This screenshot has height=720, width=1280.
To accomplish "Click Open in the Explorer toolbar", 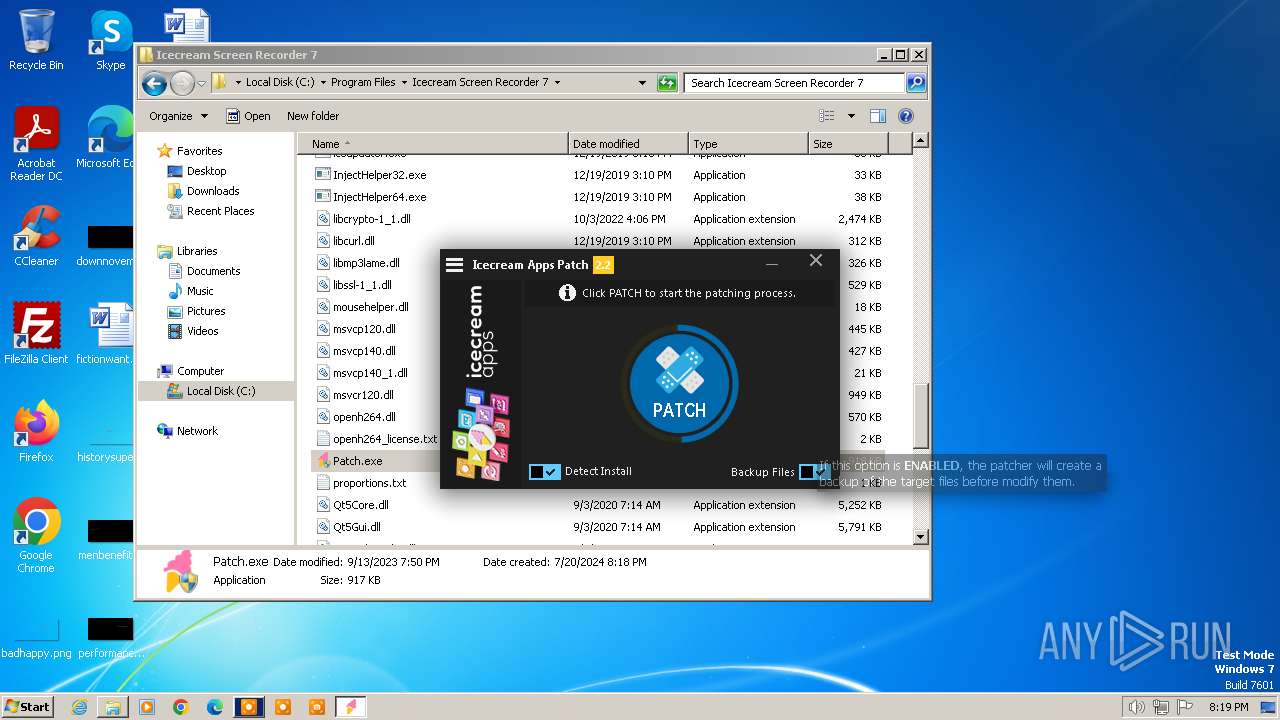I will point(248,116).
